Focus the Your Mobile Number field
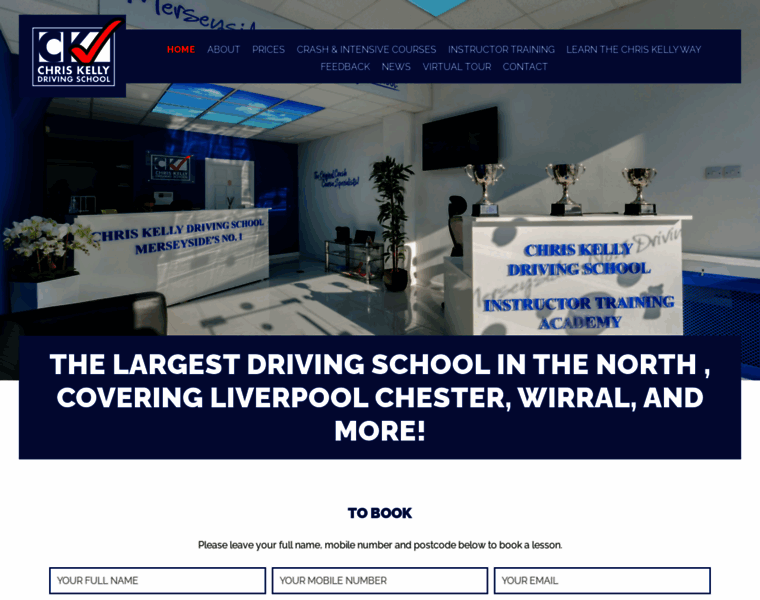Image resolution: width=760 pixels, height=600 pixels. [380, 581]
